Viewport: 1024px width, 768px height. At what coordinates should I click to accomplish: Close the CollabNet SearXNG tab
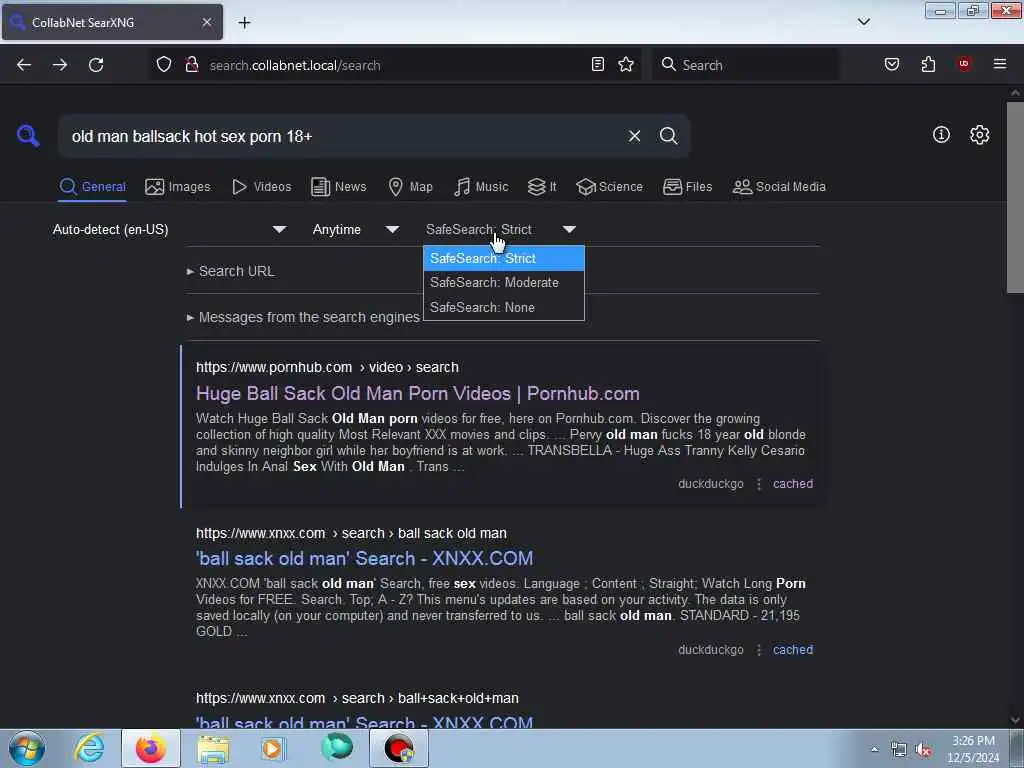tap(207, 22)
